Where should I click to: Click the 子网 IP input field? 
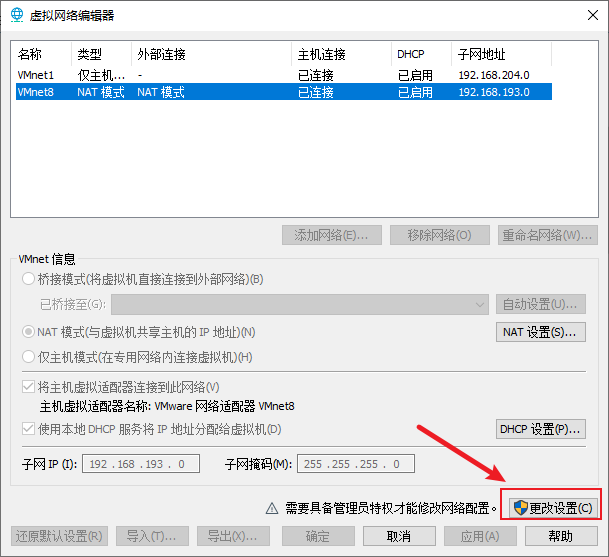pos(141,464)
